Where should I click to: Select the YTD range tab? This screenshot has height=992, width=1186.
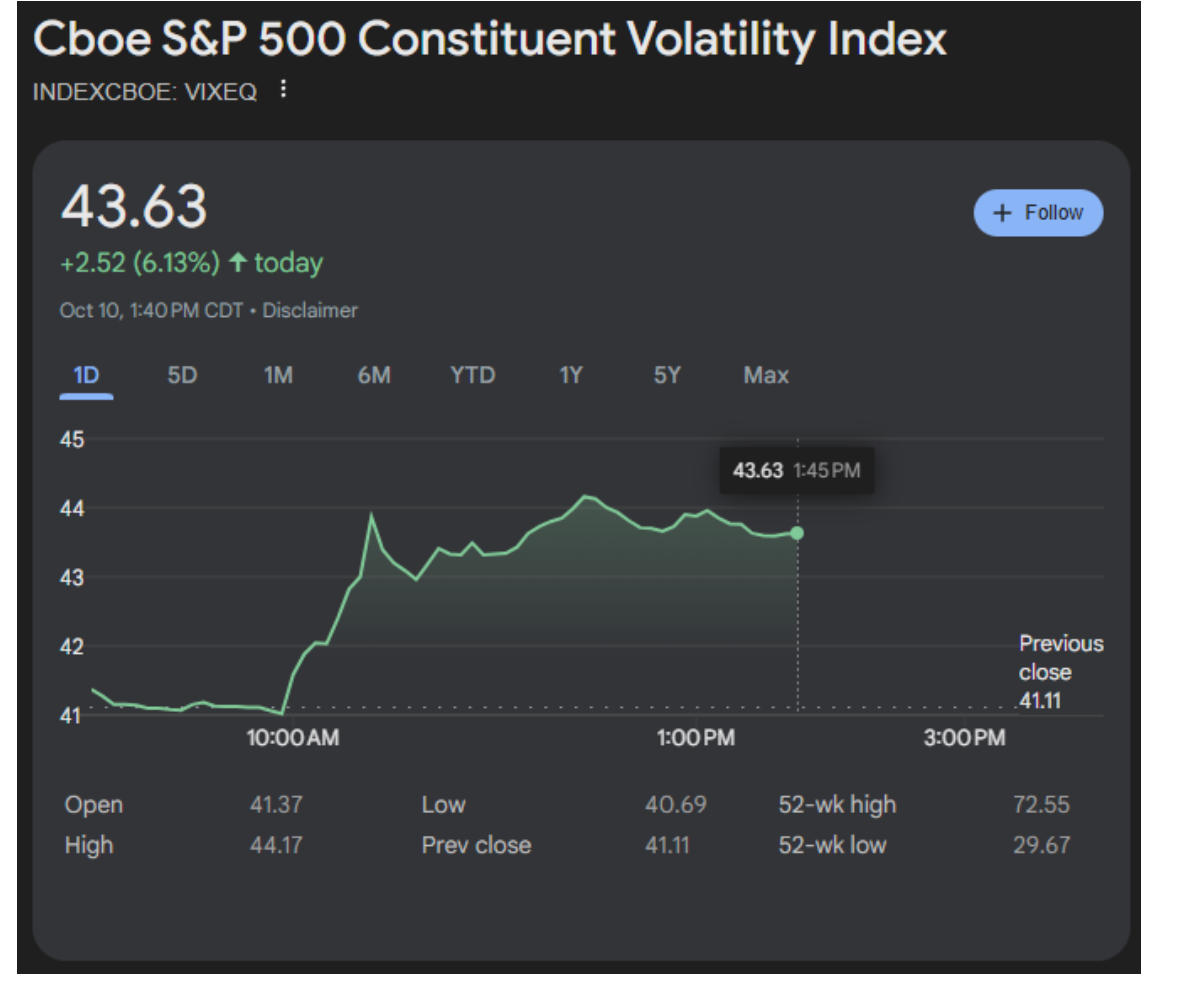pyautogui.click(x=472, y=376)
